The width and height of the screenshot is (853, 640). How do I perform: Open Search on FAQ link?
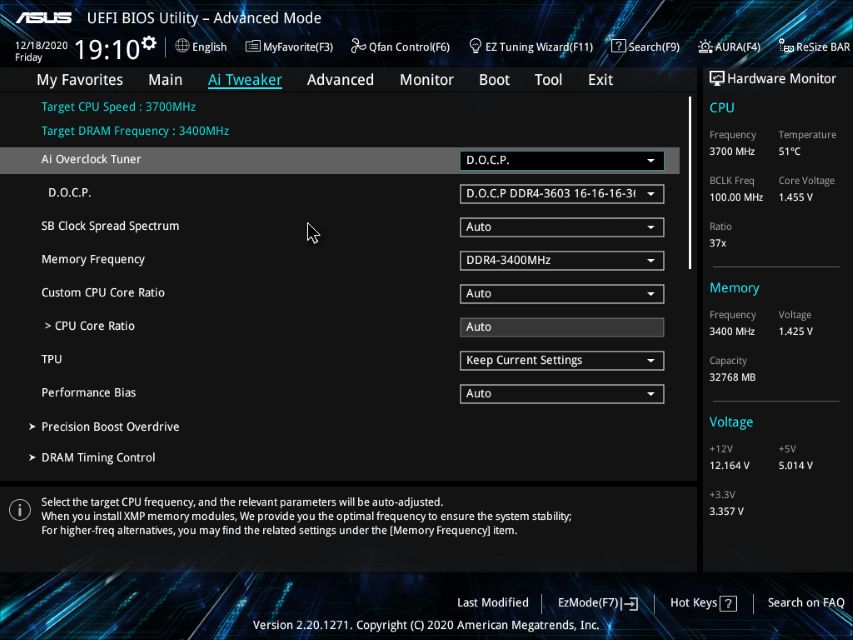pos(806,602)
